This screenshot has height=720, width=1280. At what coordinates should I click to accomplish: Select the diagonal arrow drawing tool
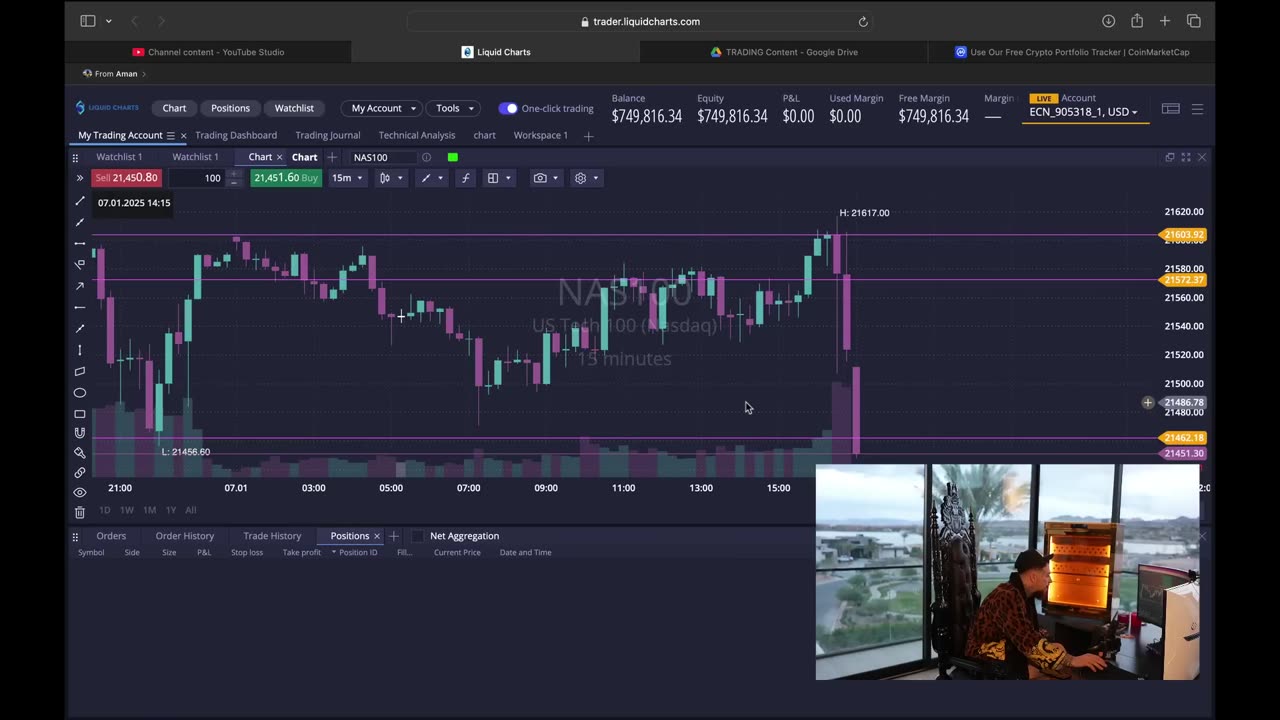(x=80, y=286)
